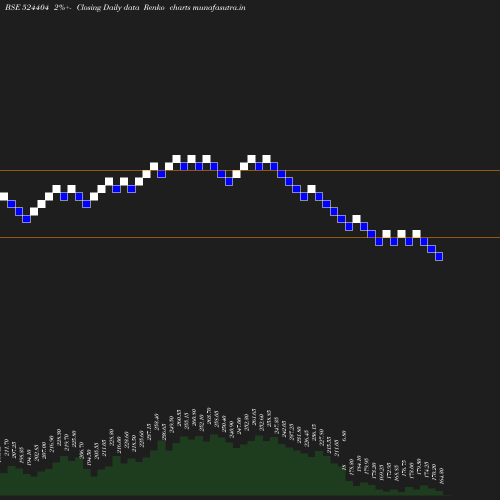
Task: Click the '257.15' rotated price label
Action: click(x=149, y=432)
